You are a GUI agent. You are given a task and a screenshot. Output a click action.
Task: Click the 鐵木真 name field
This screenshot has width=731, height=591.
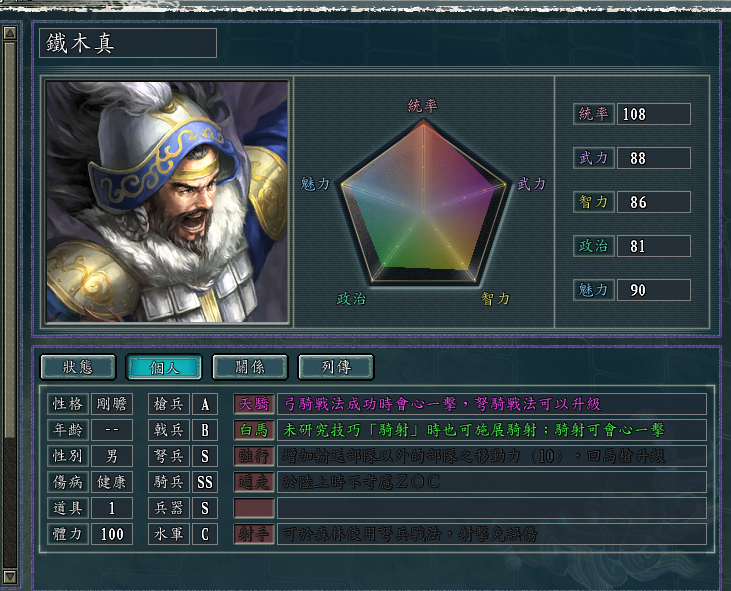pos(128,43)
